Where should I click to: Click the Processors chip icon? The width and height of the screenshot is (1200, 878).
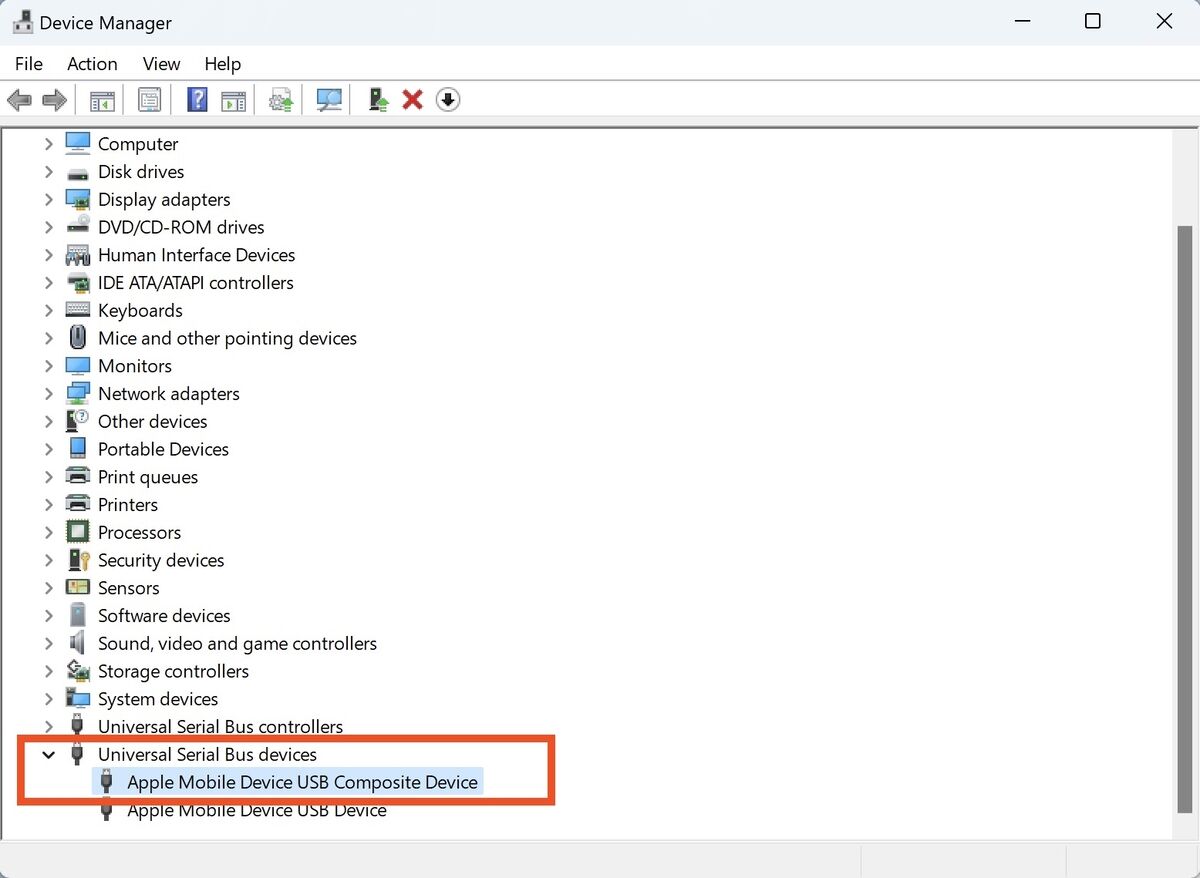click(x=77, y=532)
